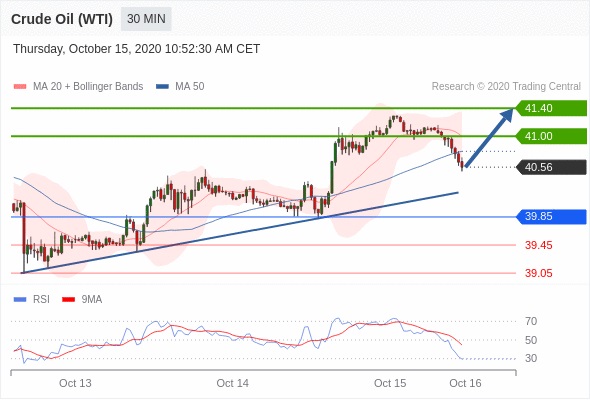590x400 pixels.
Task: Click the 9MA red legend swatch
Action: [x=68, y=300]
